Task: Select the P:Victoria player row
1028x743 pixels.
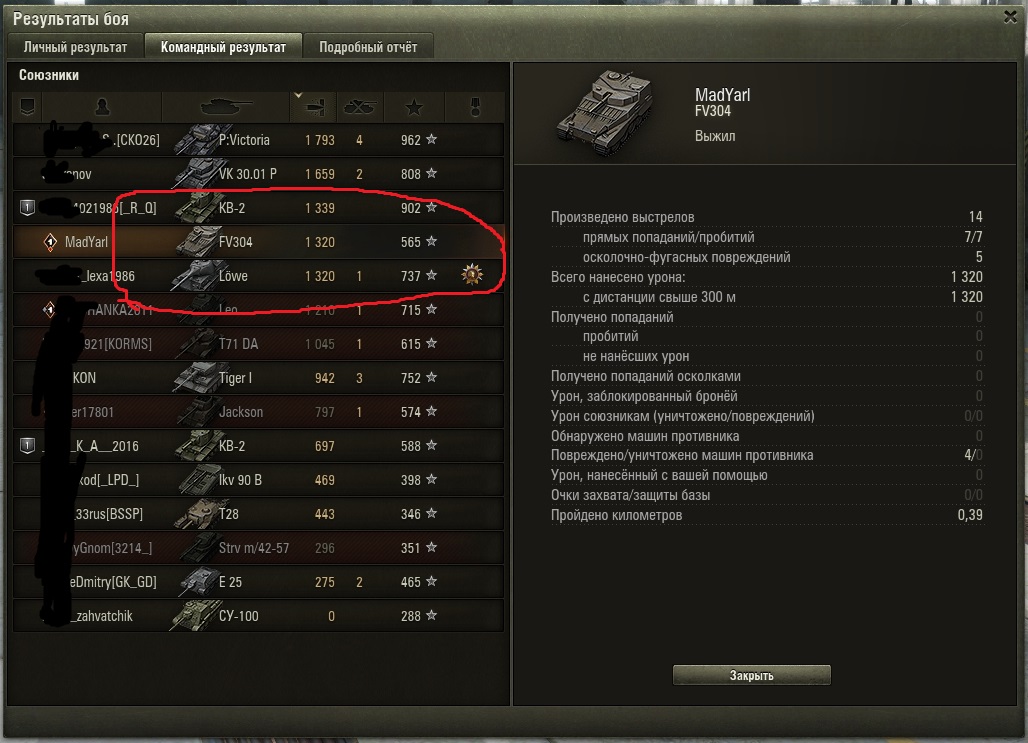Action: point(259,140)
